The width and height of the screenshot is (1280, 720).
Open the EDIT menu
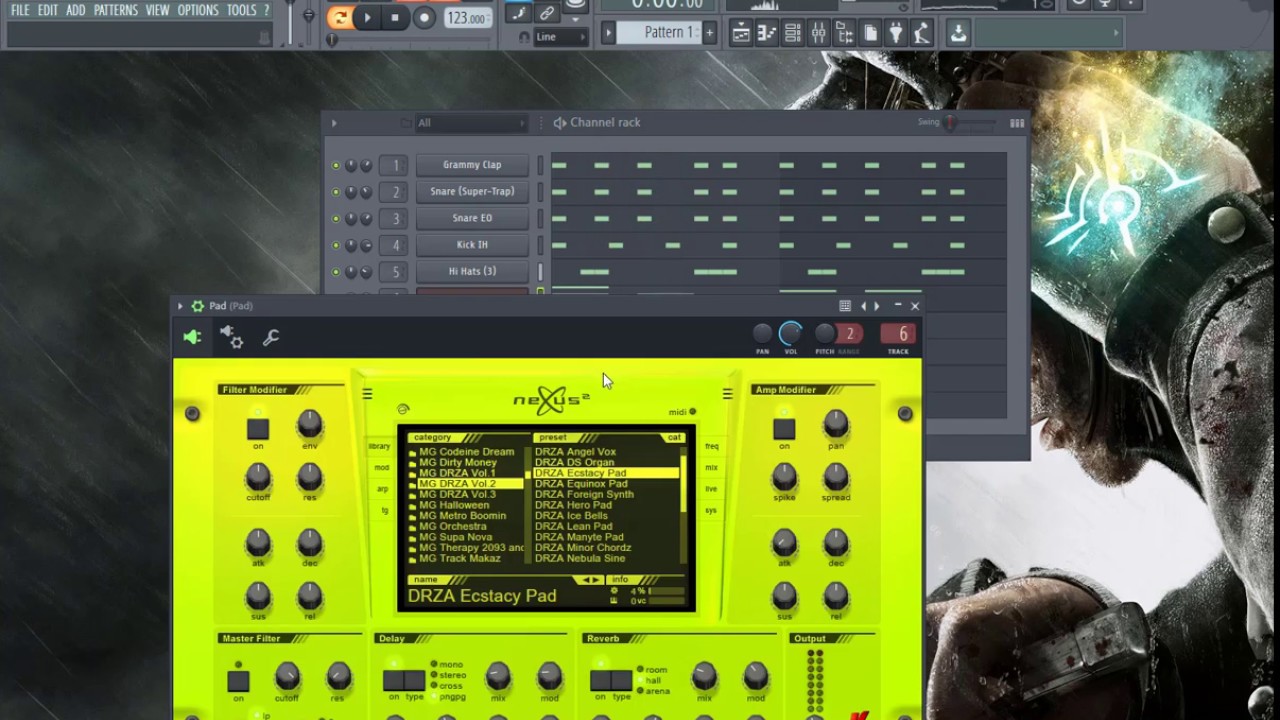pos(48,10)
